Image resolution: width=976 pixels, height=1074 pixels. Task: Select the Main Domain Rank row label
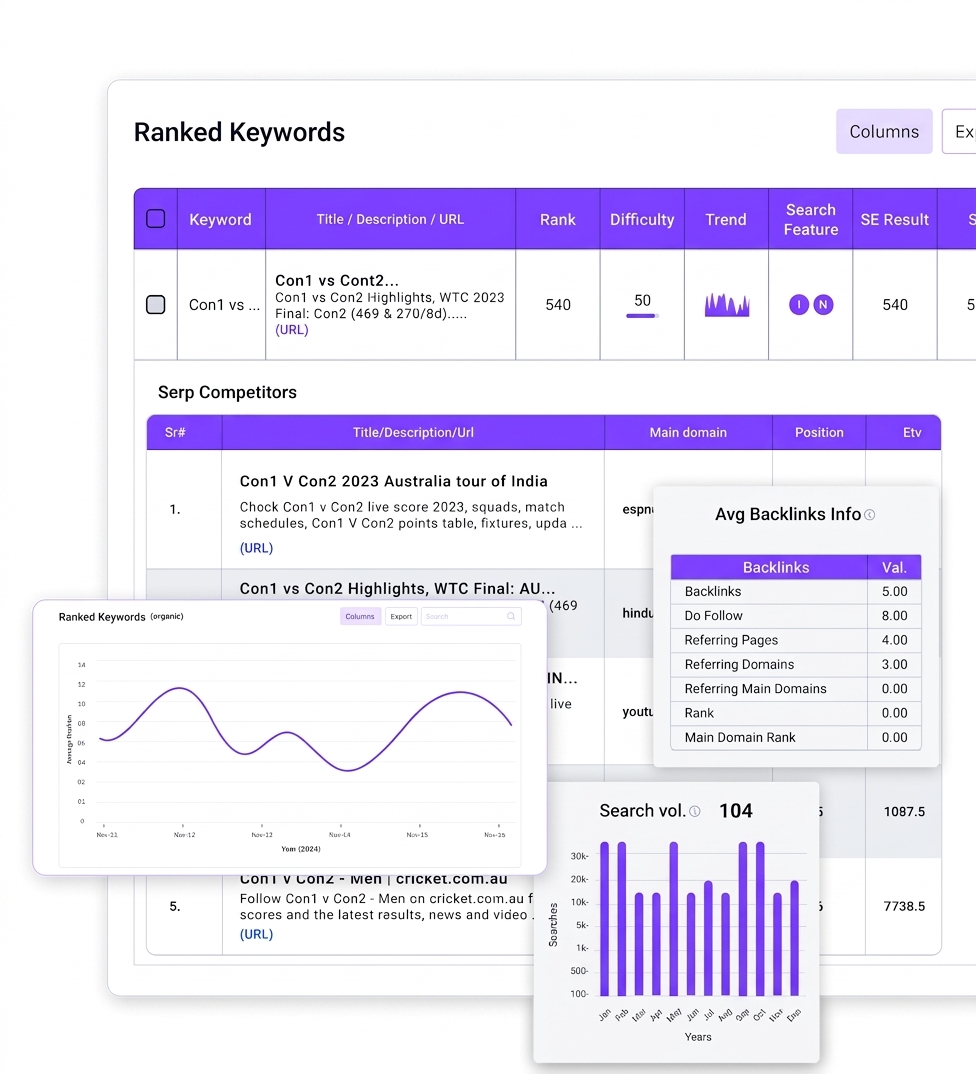tap(740, 738)
